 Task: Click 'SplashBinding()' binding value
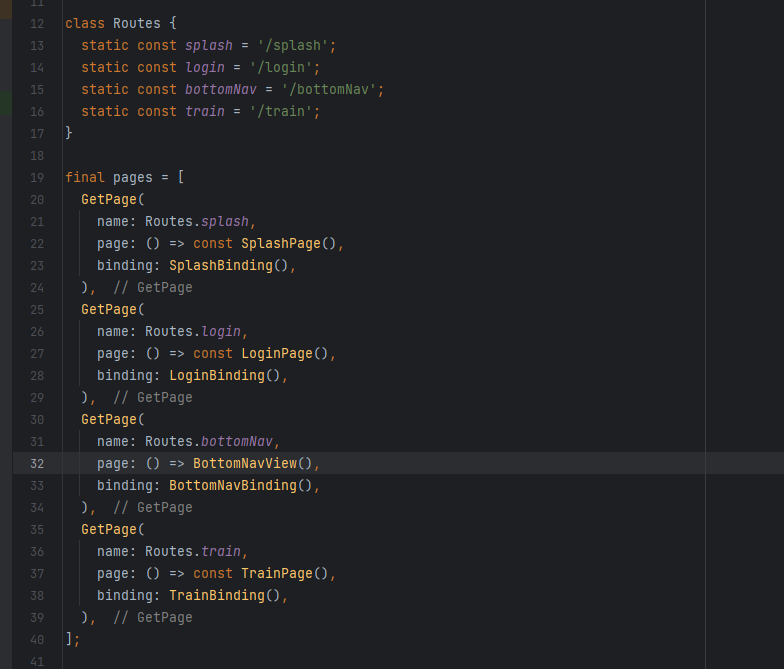(x=228, y=266)
